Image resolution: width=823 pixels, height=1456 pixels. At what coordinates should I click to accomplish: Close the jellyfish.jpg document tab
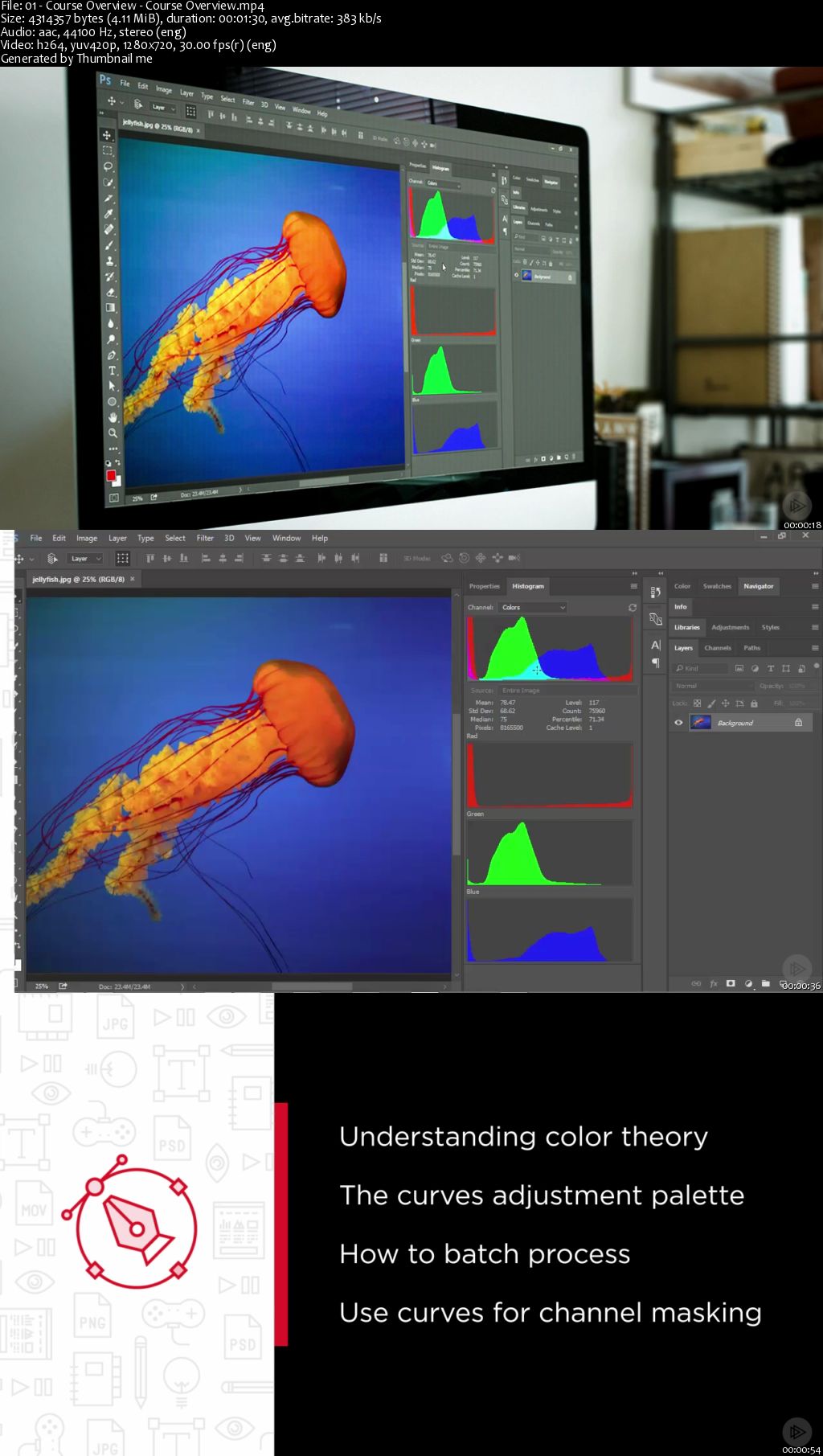coord(133,579)
